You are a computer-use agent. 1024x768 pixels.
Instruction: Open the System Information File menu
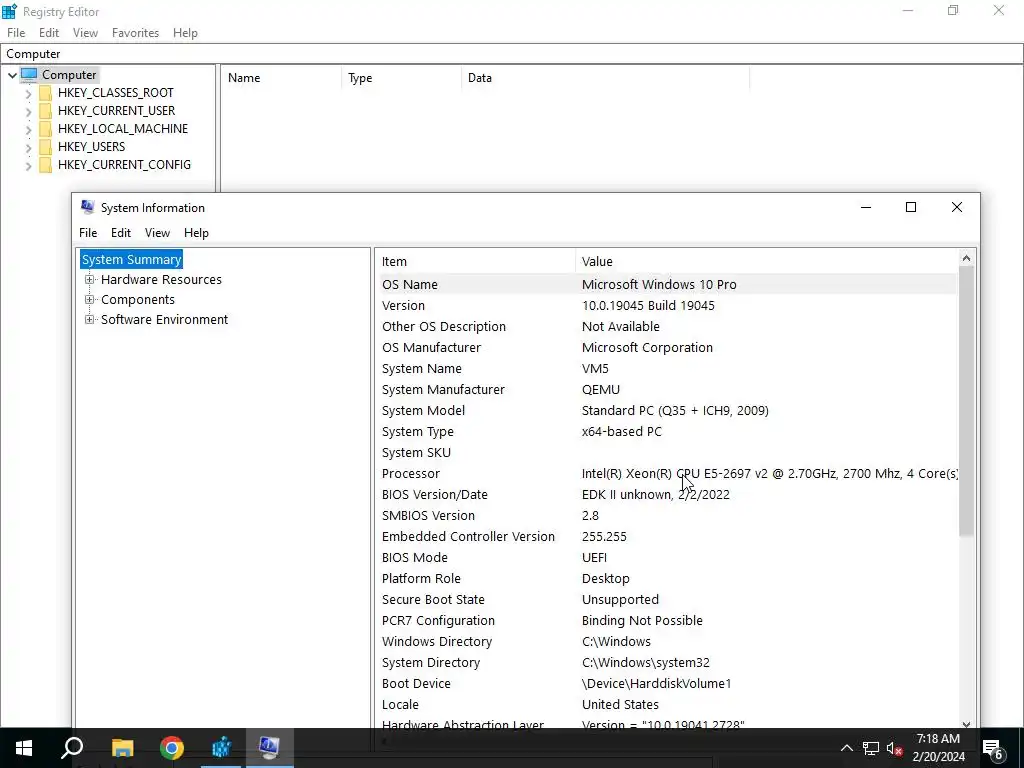[88, 232]
